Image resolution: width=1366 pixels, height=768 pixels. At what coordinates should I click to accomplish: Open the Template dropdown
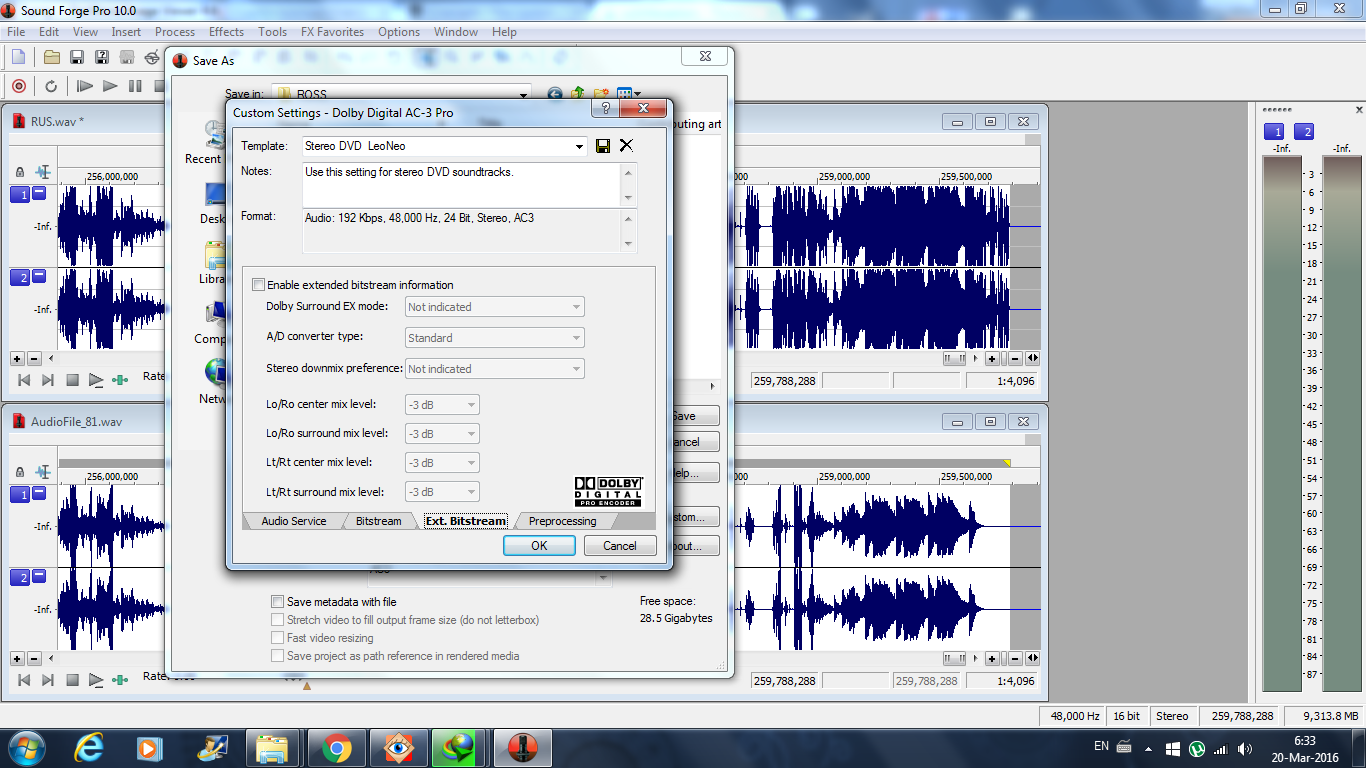tap(580, 146)
